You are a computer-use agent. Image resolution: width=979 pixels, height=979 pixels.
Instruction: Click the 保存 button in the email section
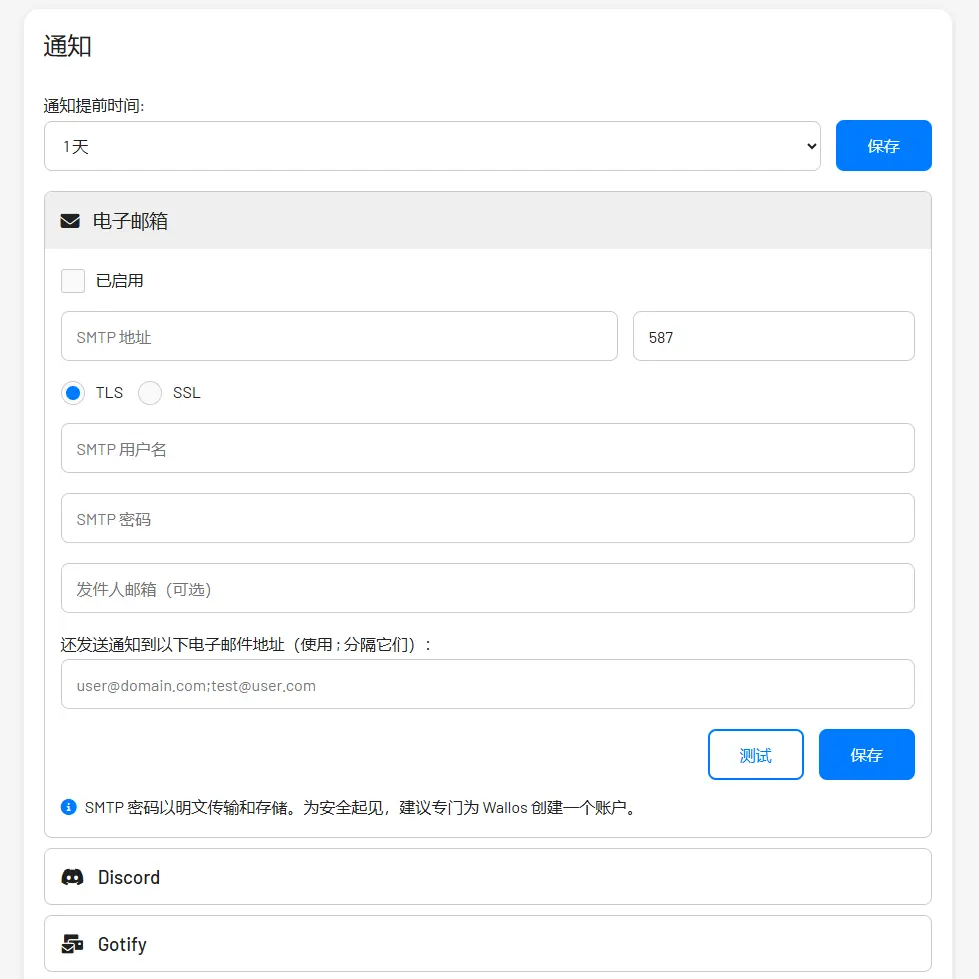(x=866, y=754)
